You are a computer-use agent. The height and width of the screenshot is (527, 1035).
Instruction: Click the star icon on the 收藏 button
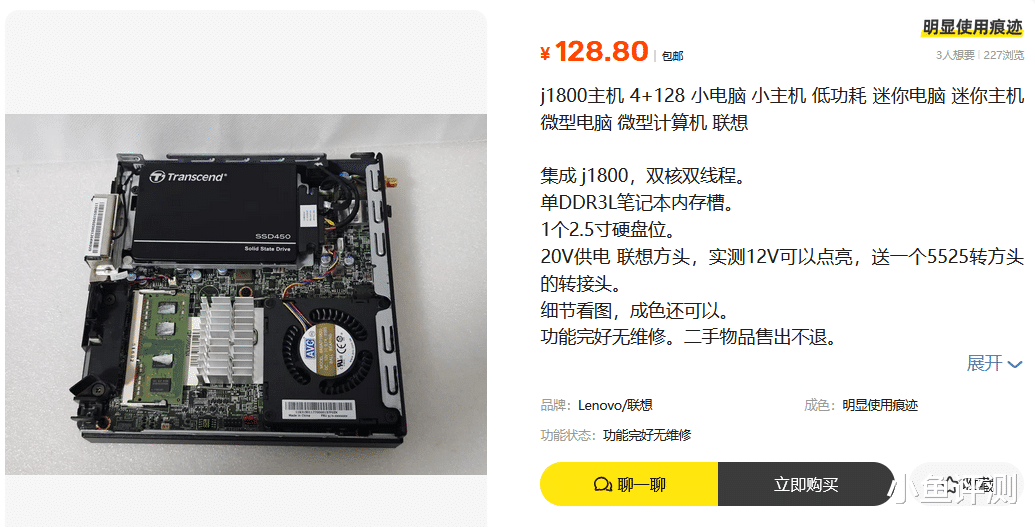point(951,484)
